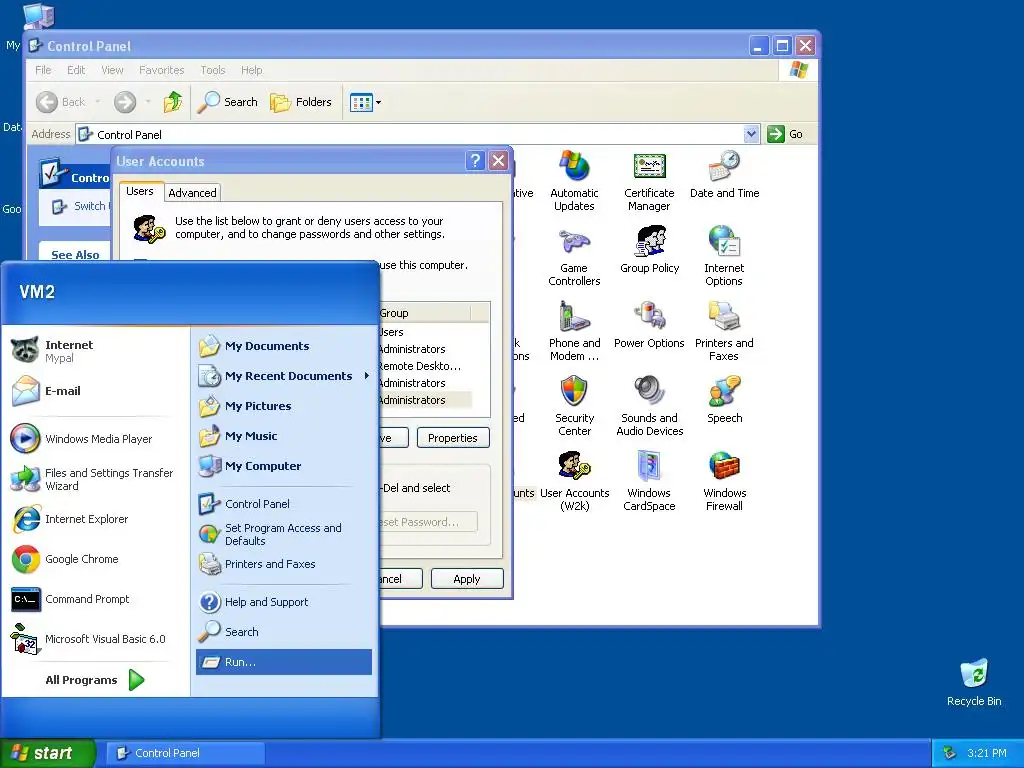Expand My Recent Documents submenu
Screen dimensions: 1024x768
pos(284,376)
